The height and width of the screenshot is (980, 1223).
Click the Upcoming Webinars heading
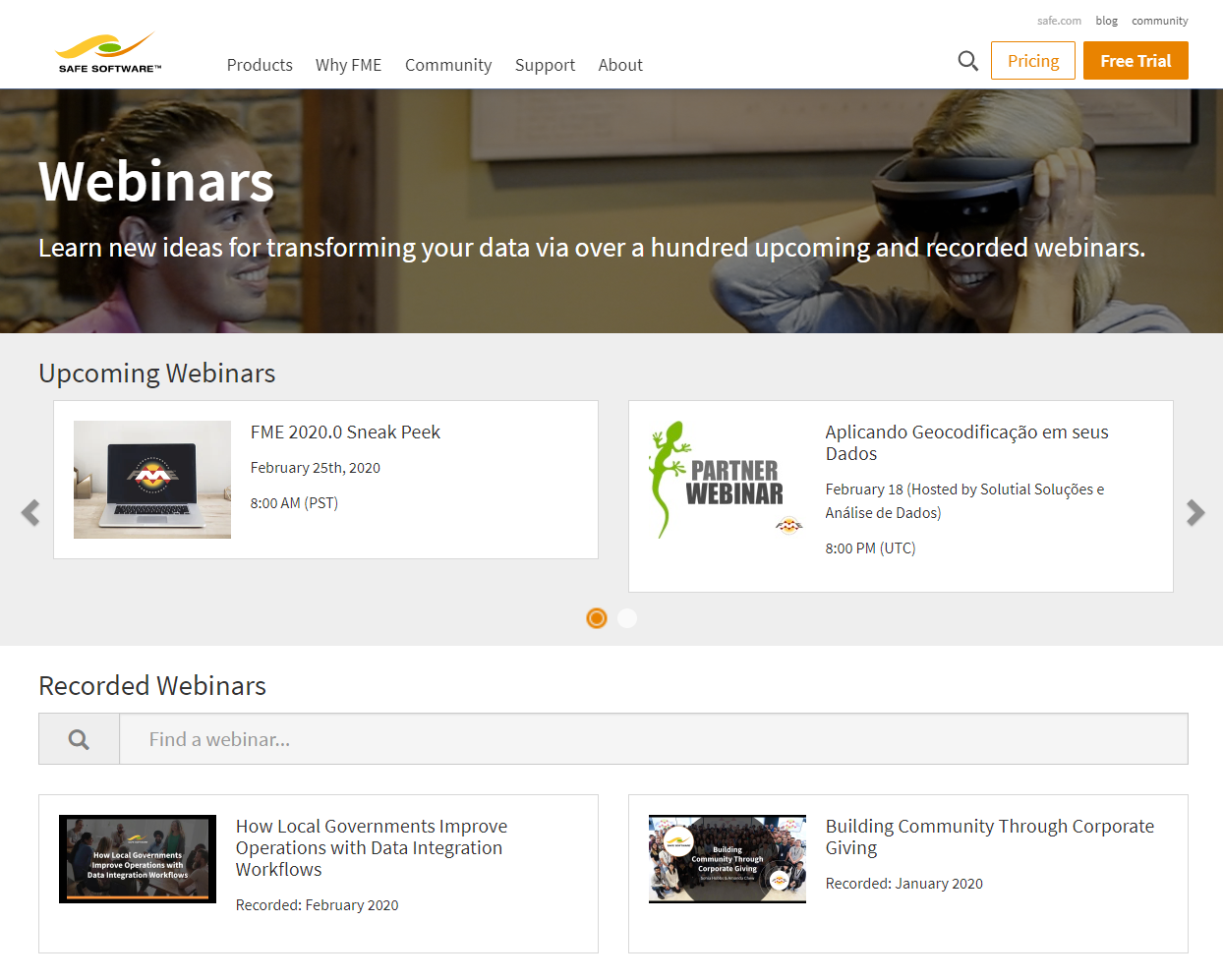pyautogui.click(x=157, y=374)
